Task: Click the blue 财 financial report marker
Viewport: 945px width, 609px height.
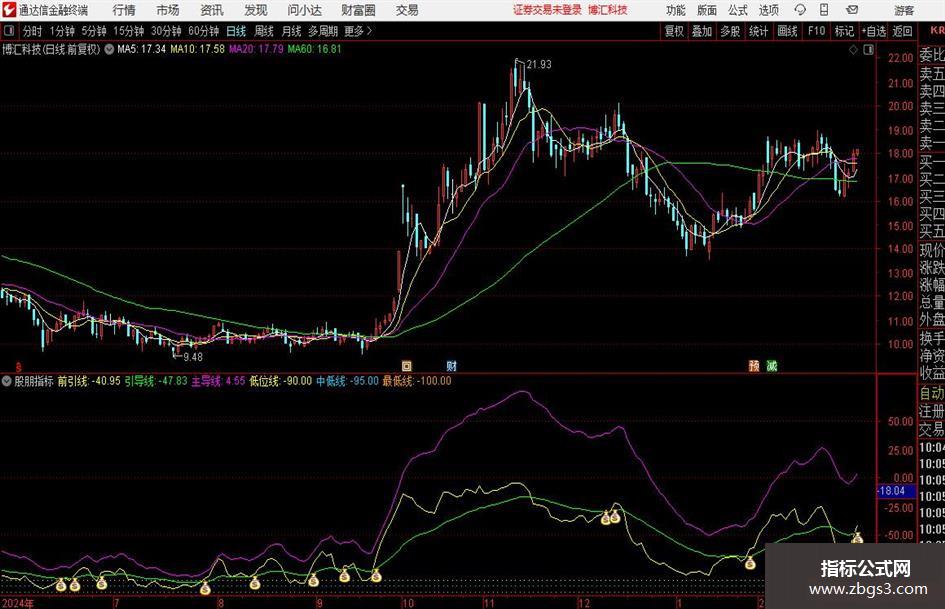Action: pos(451,366)
